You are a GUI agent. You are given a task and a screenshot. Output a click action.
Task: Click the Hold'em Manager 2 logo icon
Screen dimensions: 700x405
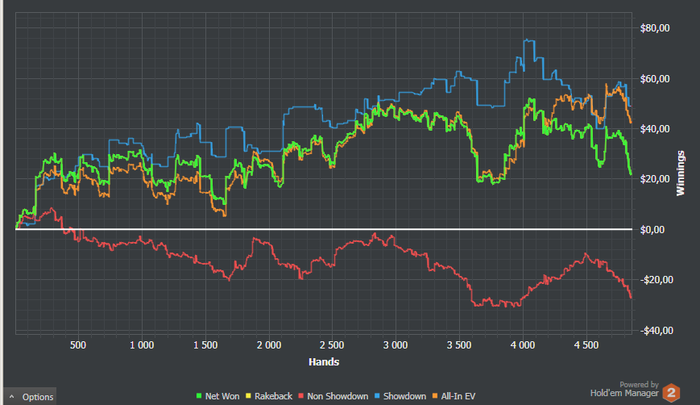[671, 393]
